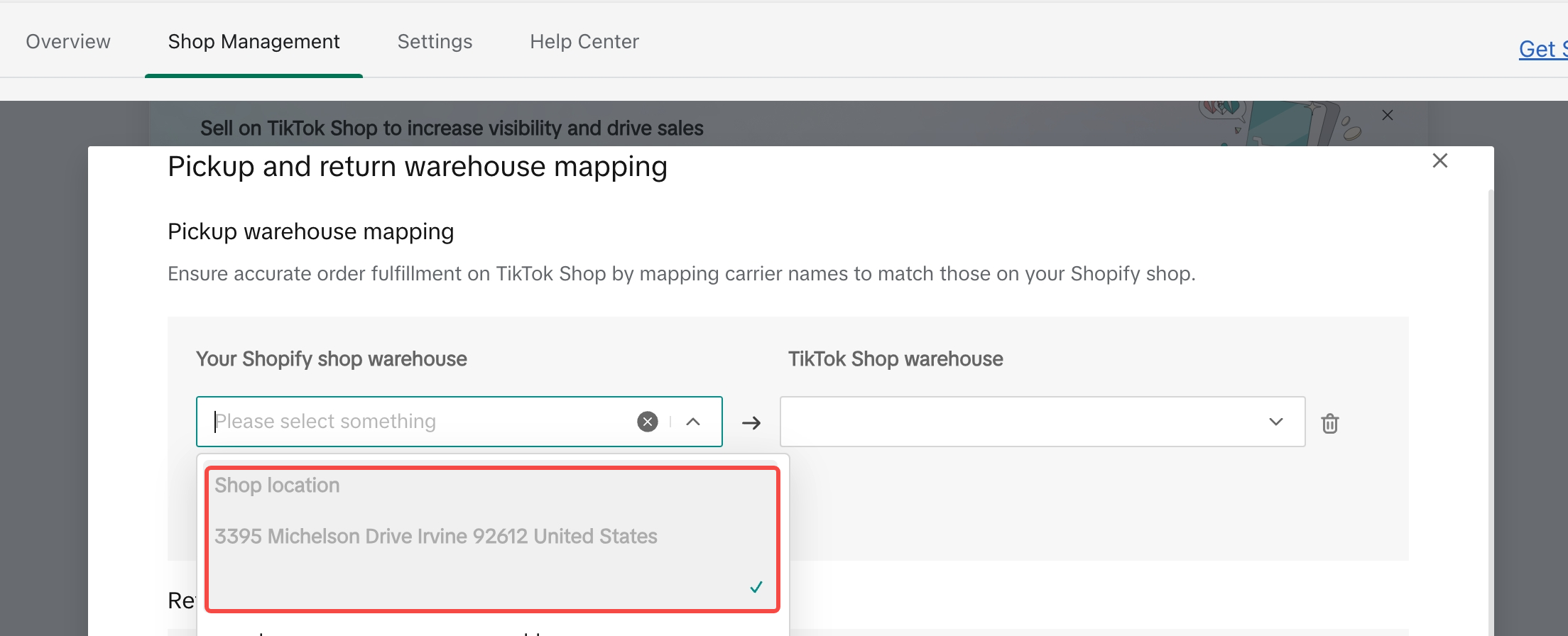This screenshot has width=1568, height=636.
Task: Open the Settings tab
Action: click(x=435, y=42)
